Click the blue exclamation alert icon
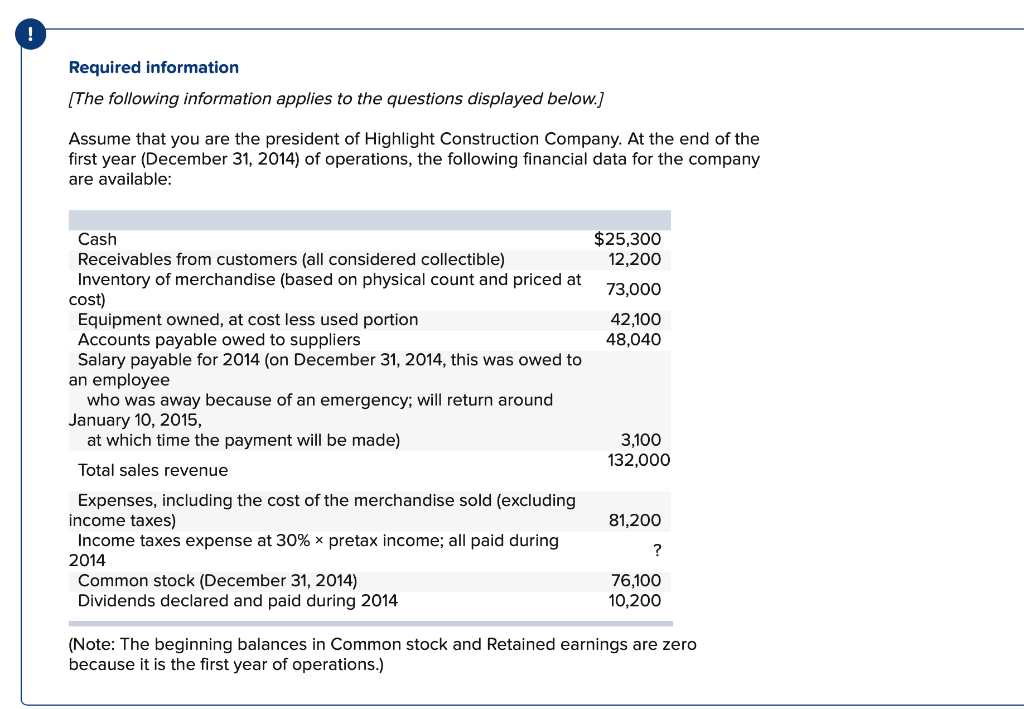Image resolution: width=1024 pixels, height=709 pixels. pyautogui.click(x=31, y=35)
